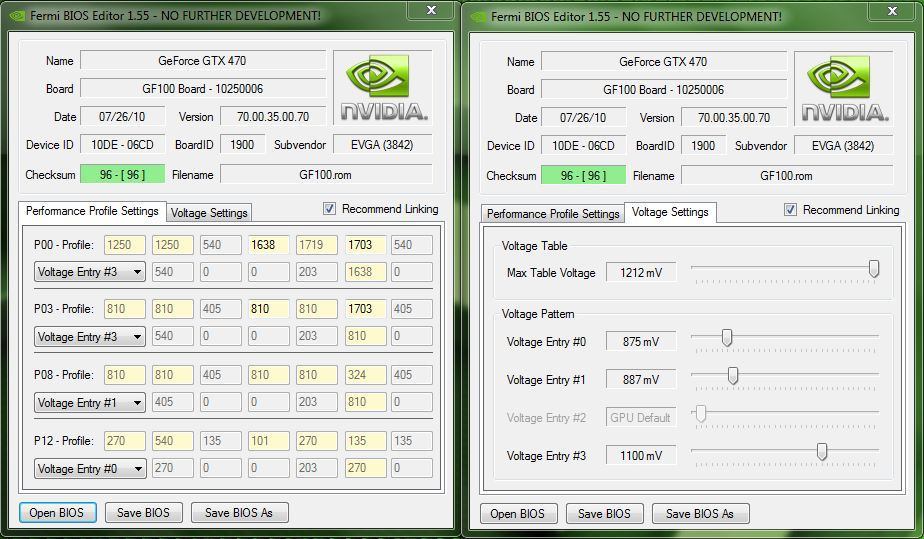Toggle Recommend Linking checkbox in right window
924x539 pixels.
coord(790,210)
